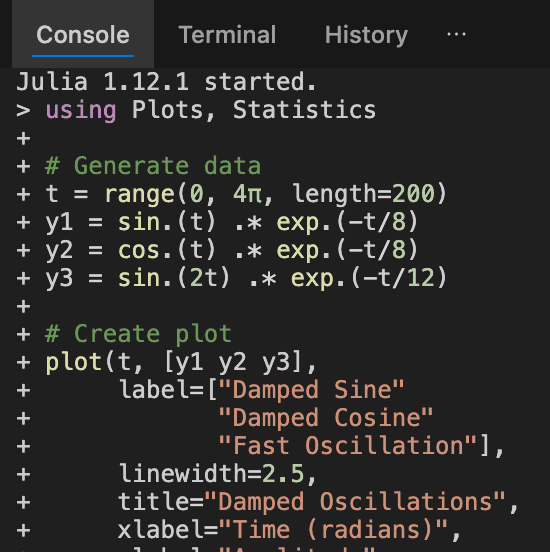Viewport: 550px width, 552px height.
Task: Click the 't = range(0, 4π, length=200)' line
Action: click(246, 194)
